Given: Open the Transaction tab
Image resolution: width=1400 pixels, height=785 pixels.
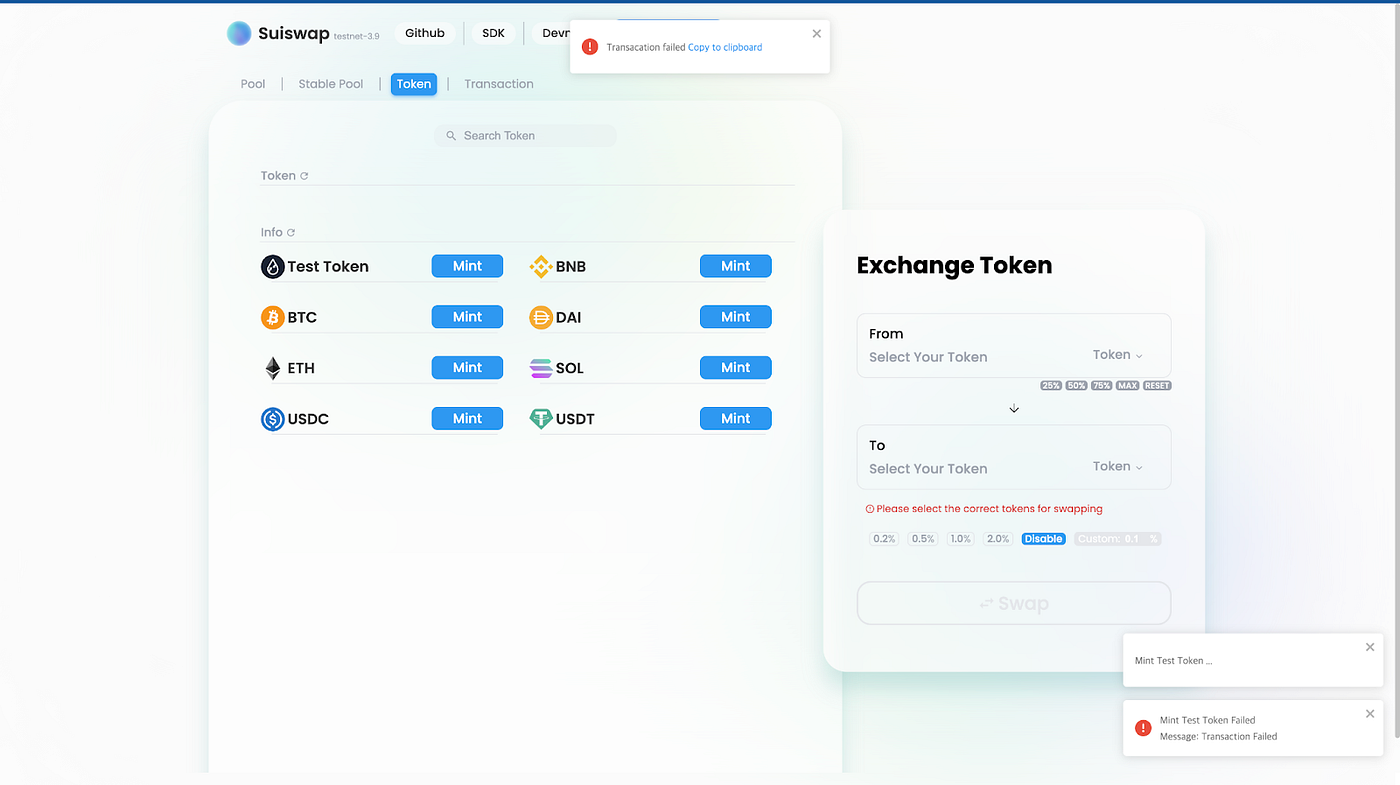Looking at the screenshot, I should pyautogui.click(x=499, y=84).
